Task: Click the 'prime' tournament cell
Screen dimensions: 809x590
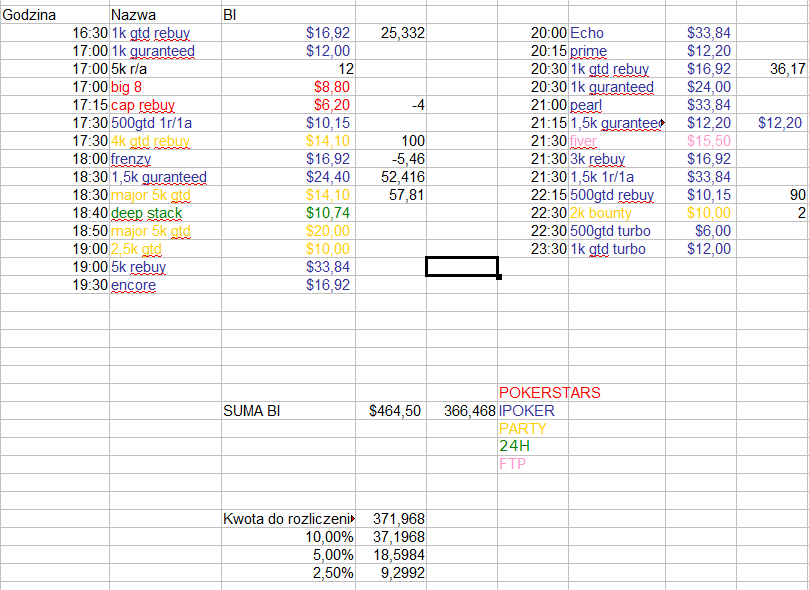Action: (617, 51)
